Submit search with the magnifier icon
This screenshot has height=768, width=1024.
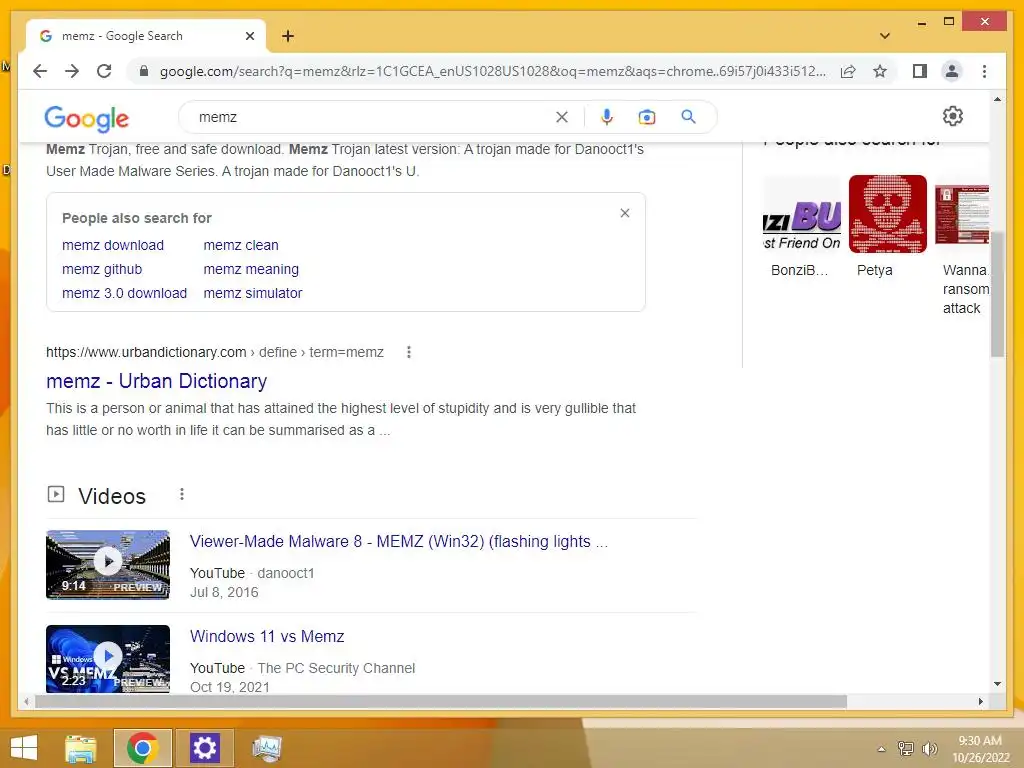(x=688, y=117)
